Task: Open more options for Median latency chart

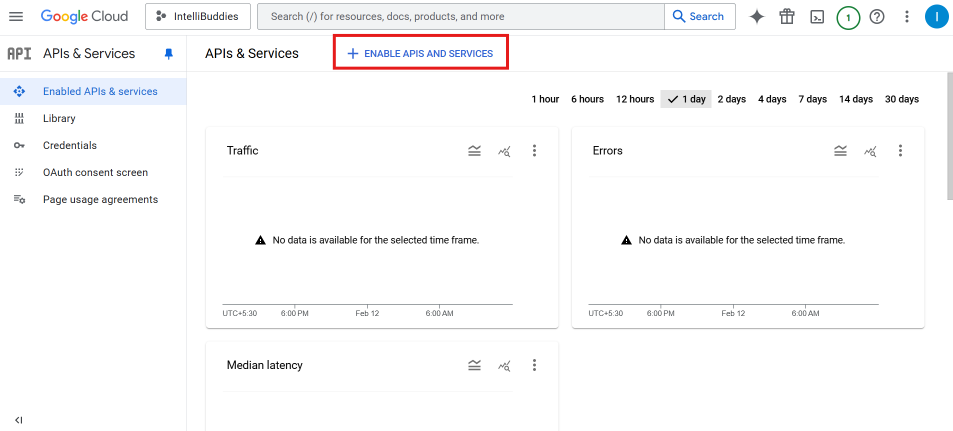Action: (x=534, y=365)
